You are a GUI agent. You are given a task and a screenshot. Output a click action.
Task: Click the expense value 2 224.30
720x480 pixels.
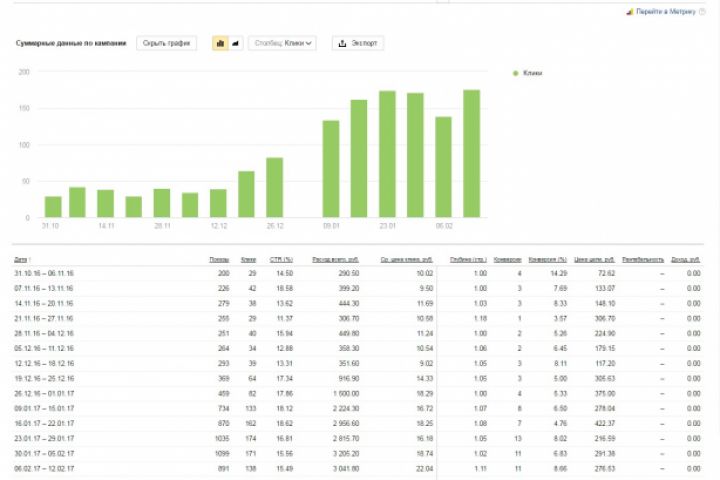click(347, 408)
